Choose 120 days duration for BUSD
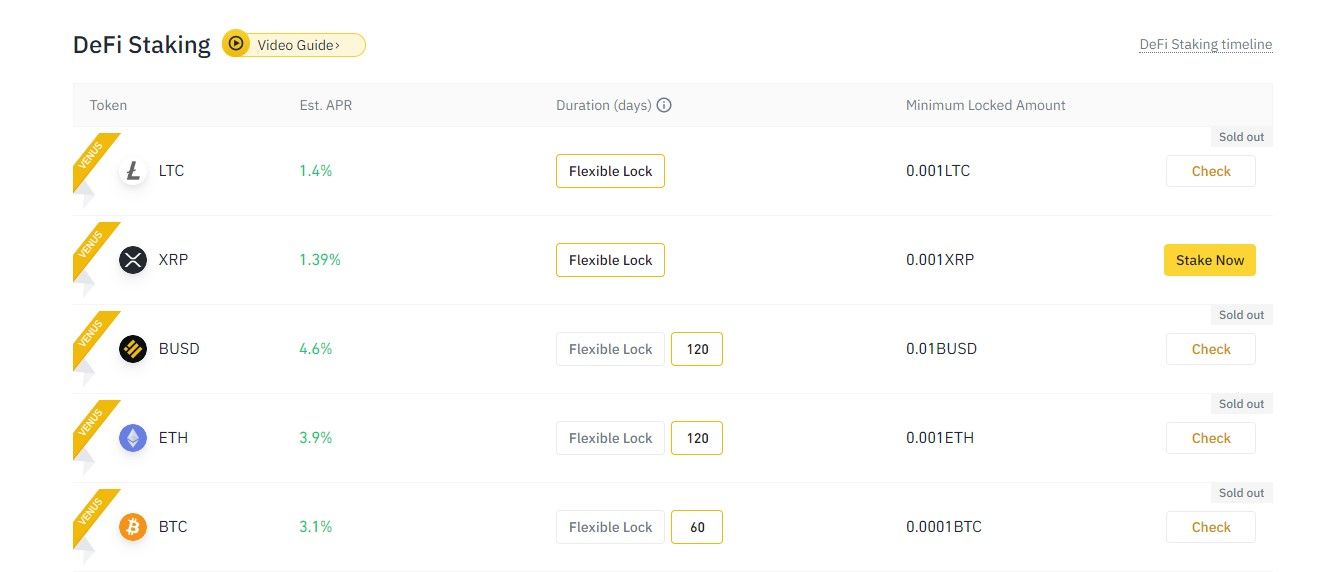 tap(697, 349)
